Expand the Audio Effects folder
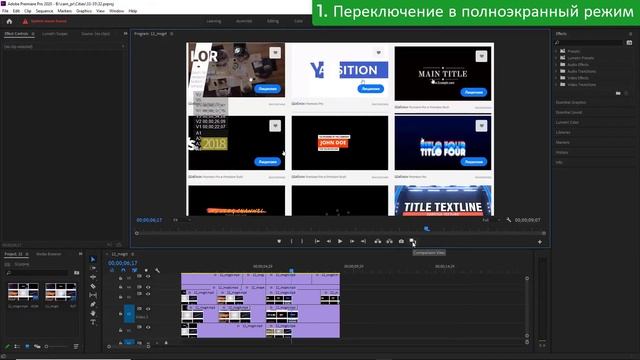Viewport: 640px width, 360px height. (556, 64)
